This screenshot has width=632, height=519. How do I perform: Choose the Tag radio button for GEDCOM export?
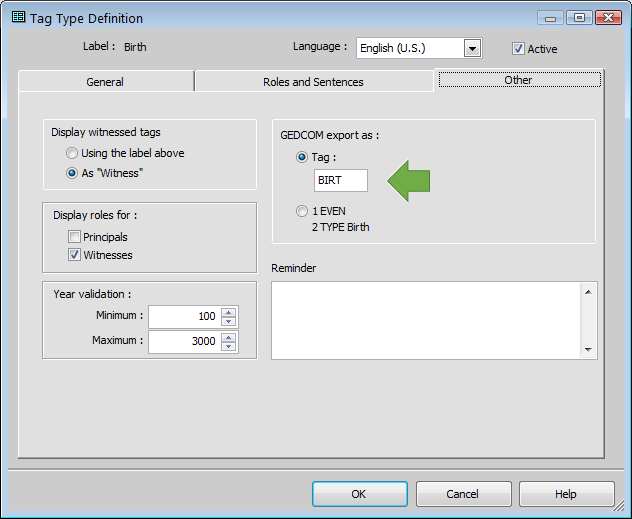pos(302,157)
